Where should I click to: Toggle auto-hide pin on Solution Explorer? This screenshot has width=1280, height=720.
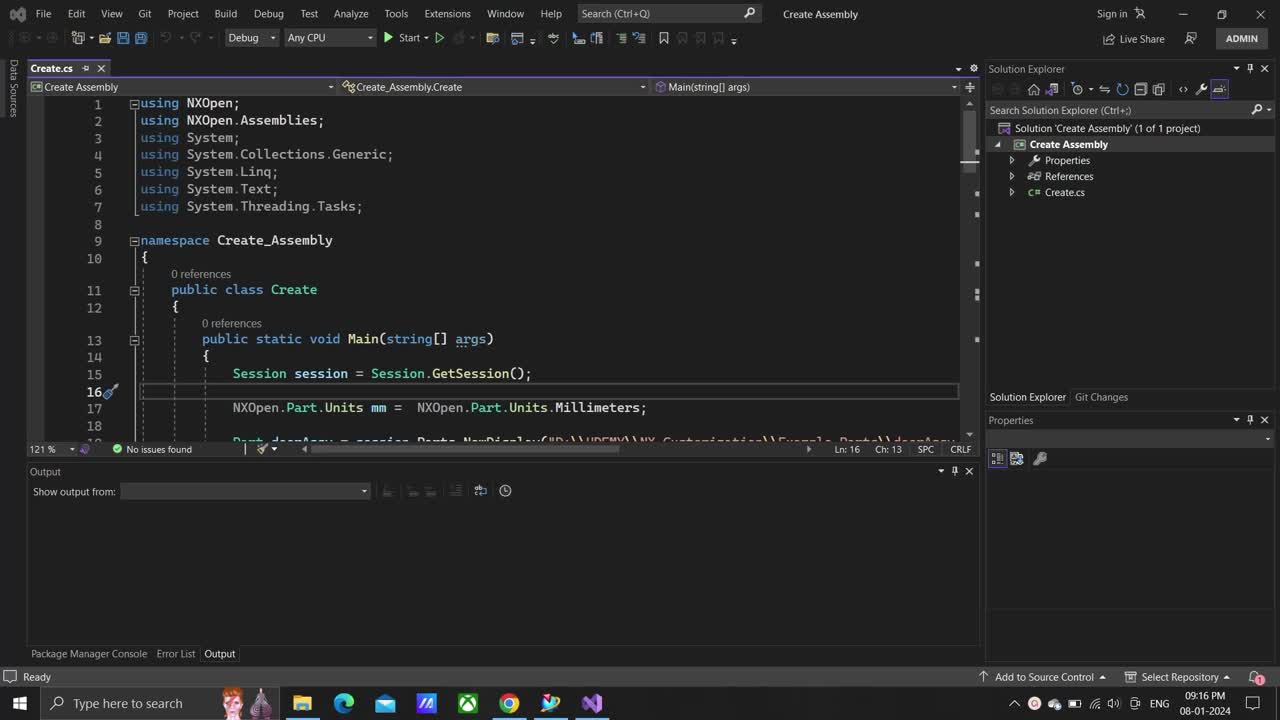pos(1250,69)
